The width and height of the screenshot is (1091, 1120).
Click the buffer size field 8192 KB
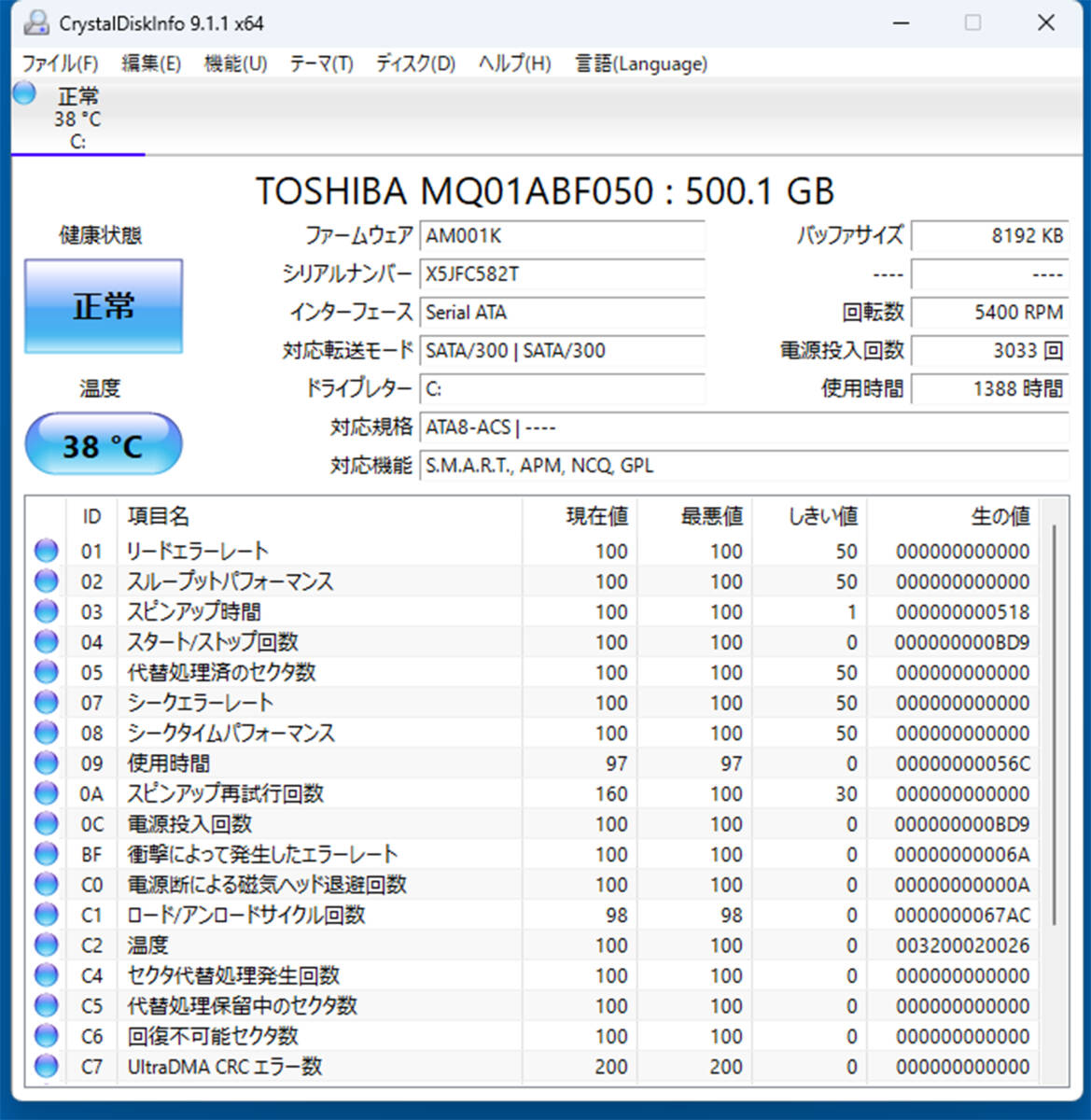[x=989, y=236]
